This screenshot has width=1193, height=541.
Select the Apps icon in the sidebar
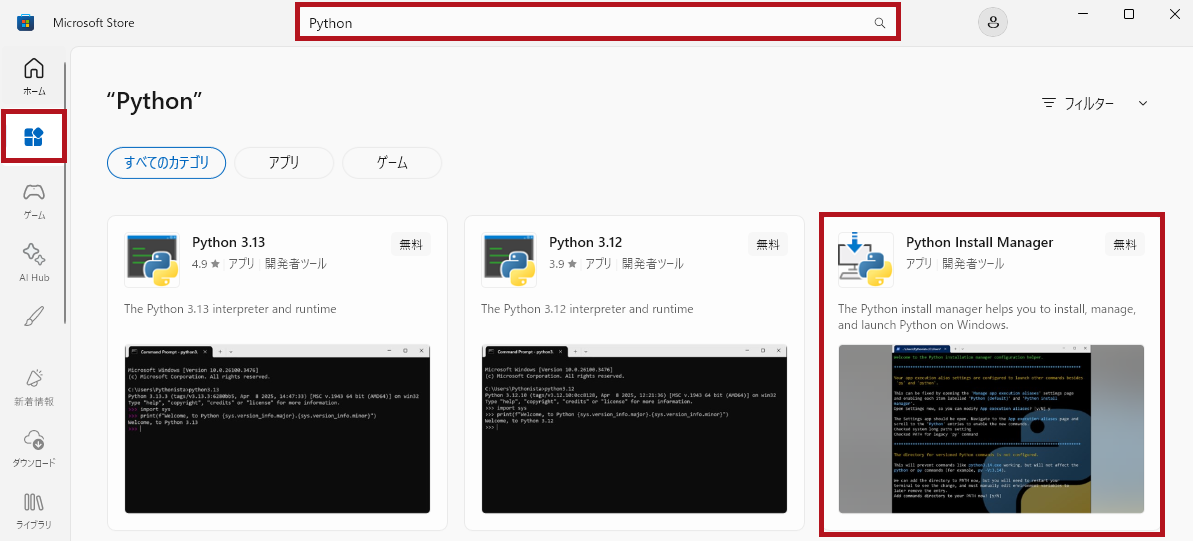[x=34, y=137]
